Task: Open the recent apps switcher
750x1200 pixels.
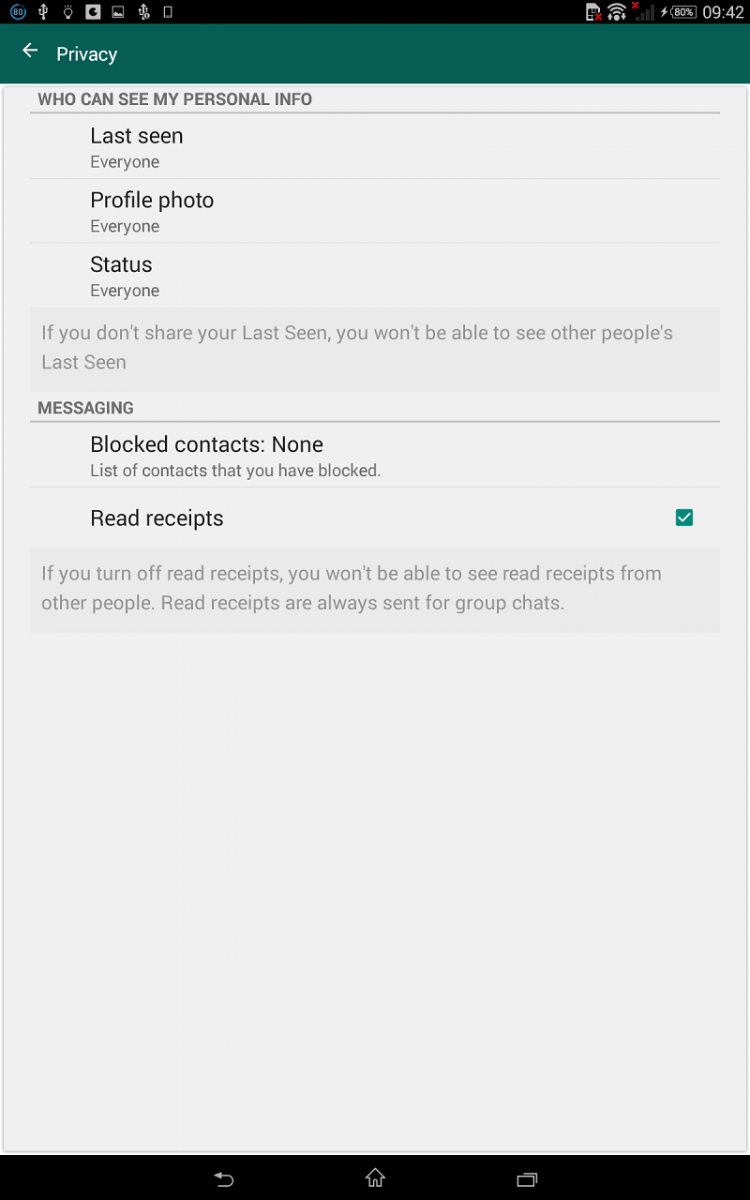Action: coord(526,1179)
